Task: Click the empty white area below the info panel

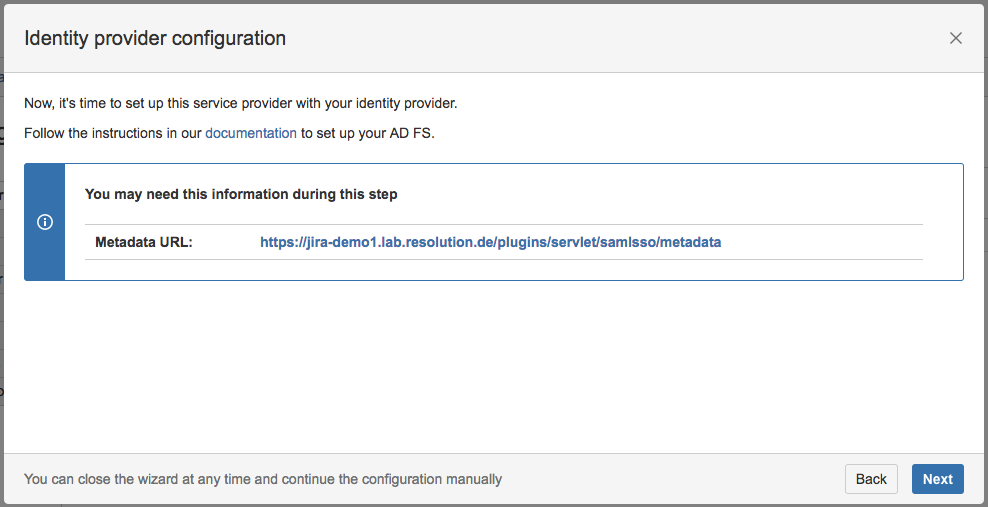Action: (x=493, y=367)
